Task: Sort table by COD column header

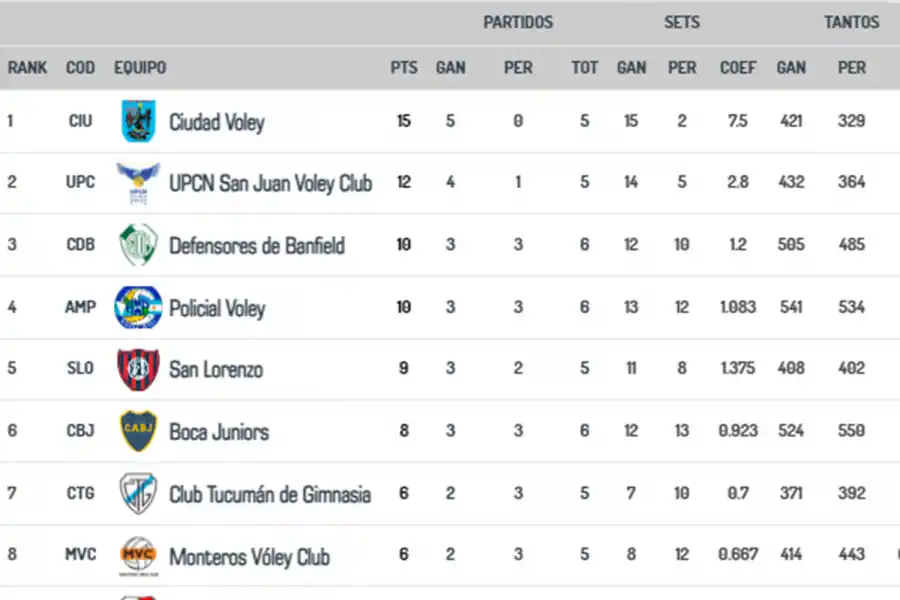Action: tap(80, 68)
